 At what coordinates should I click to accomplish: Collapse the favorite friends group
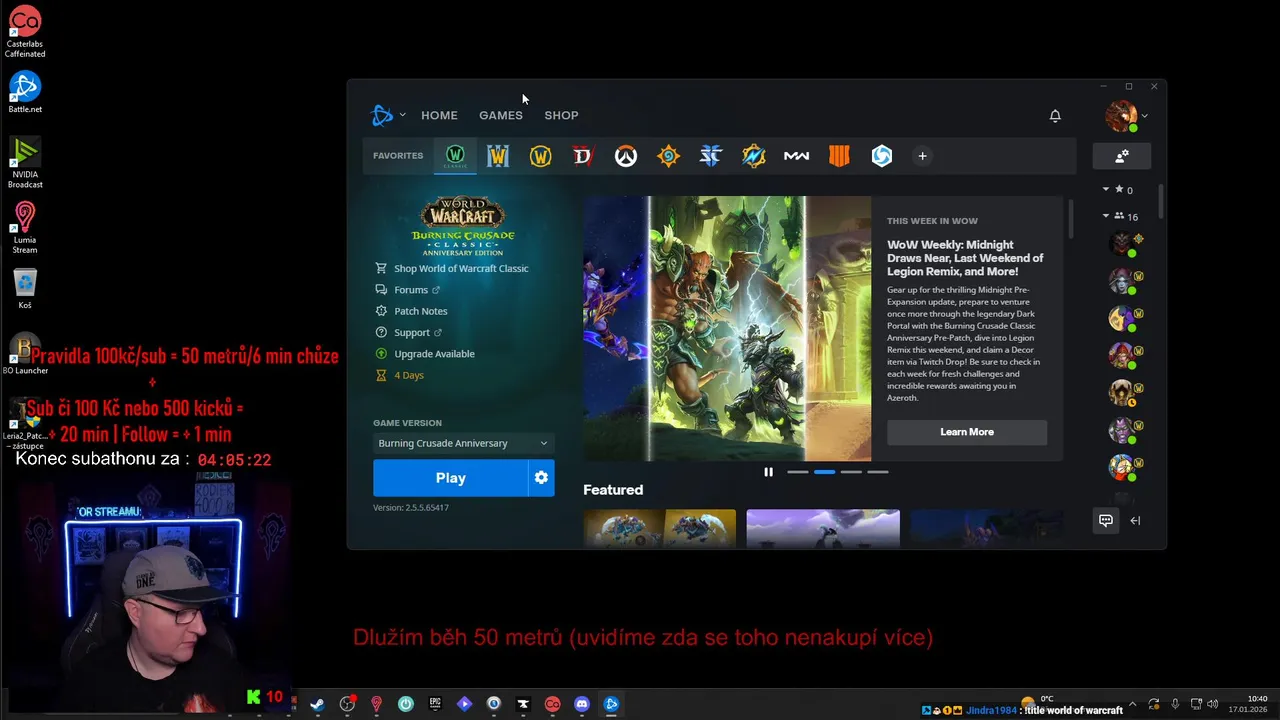(x=1106, y=189)
